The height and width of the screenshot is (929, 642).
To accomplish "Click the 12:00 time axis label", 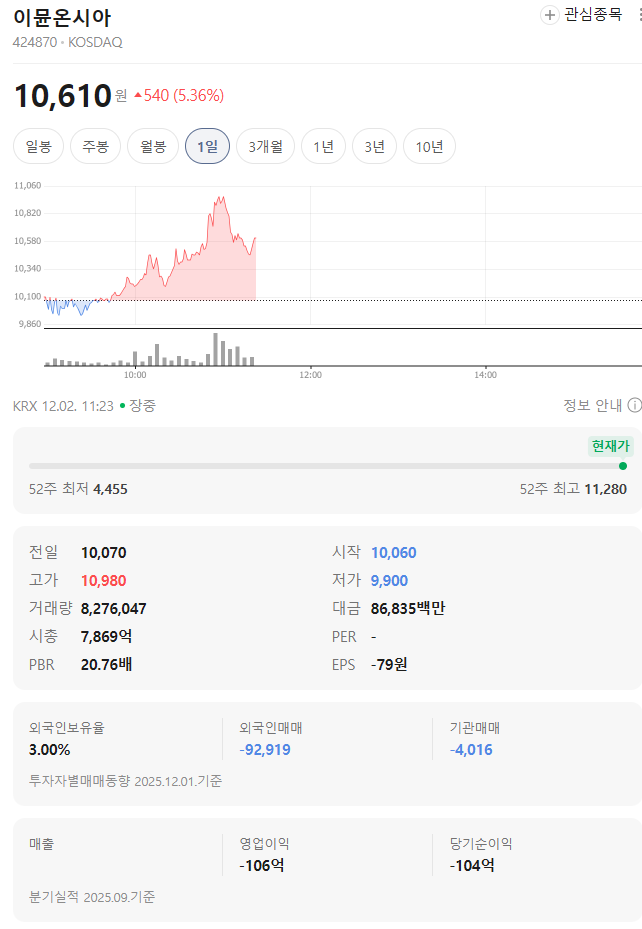I will [x=310, y=375].
